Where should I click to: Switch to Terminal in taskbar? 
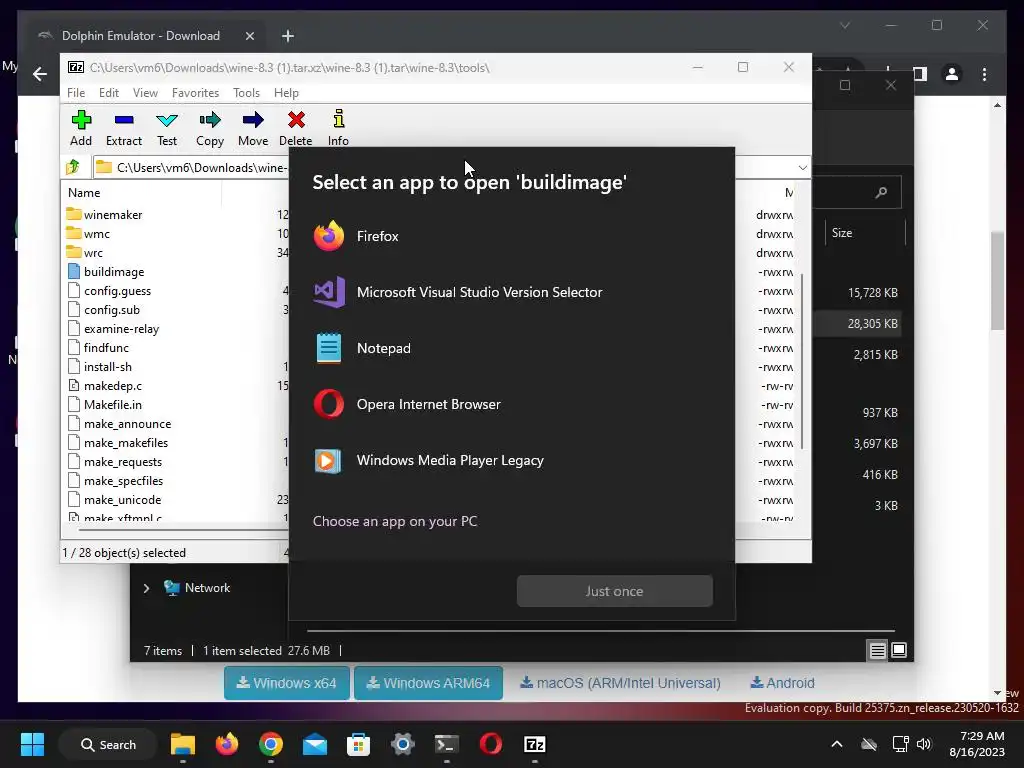point(447,744)
